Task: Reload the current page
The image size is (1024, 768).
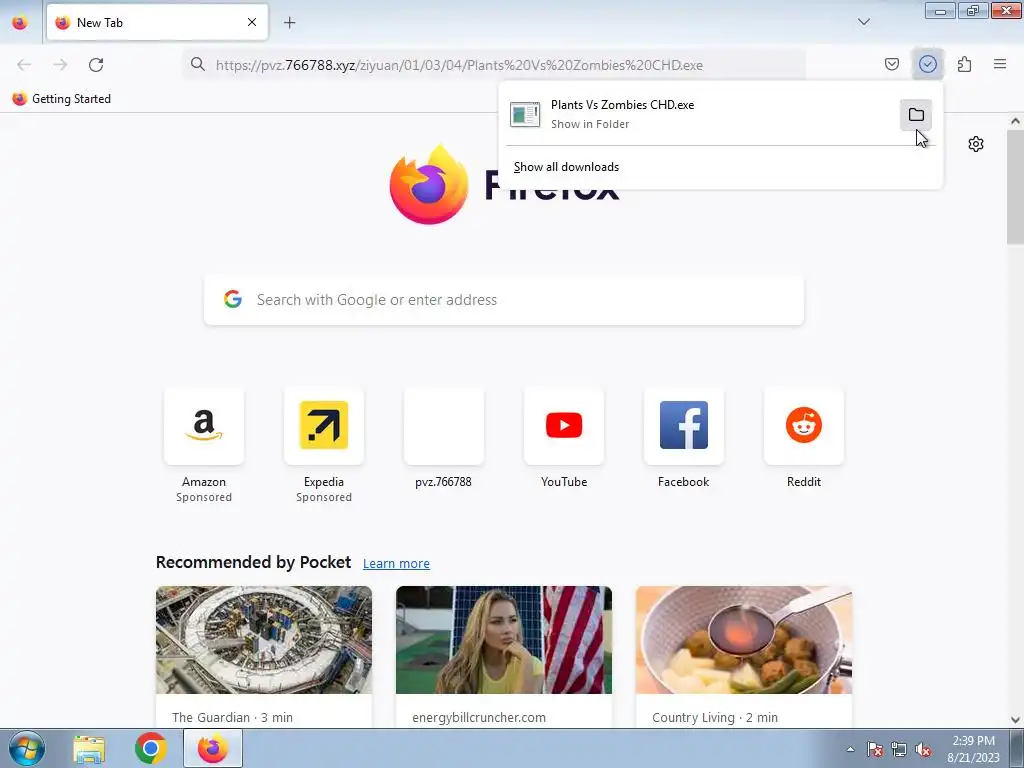Action: (x=96, y=65)
